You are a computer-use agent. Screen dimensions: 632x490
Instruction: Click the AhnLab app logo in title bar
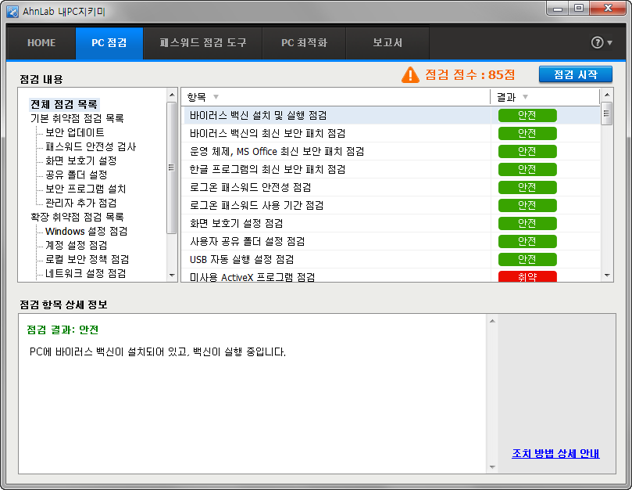(x=12, y=11)
